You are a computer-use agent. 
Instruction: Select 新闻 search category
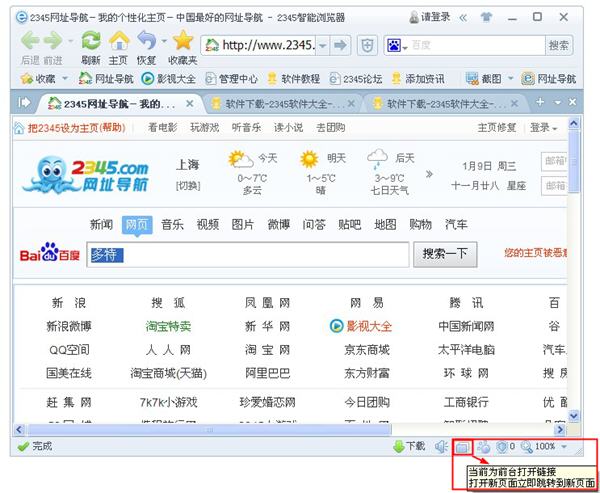(101, 224)
